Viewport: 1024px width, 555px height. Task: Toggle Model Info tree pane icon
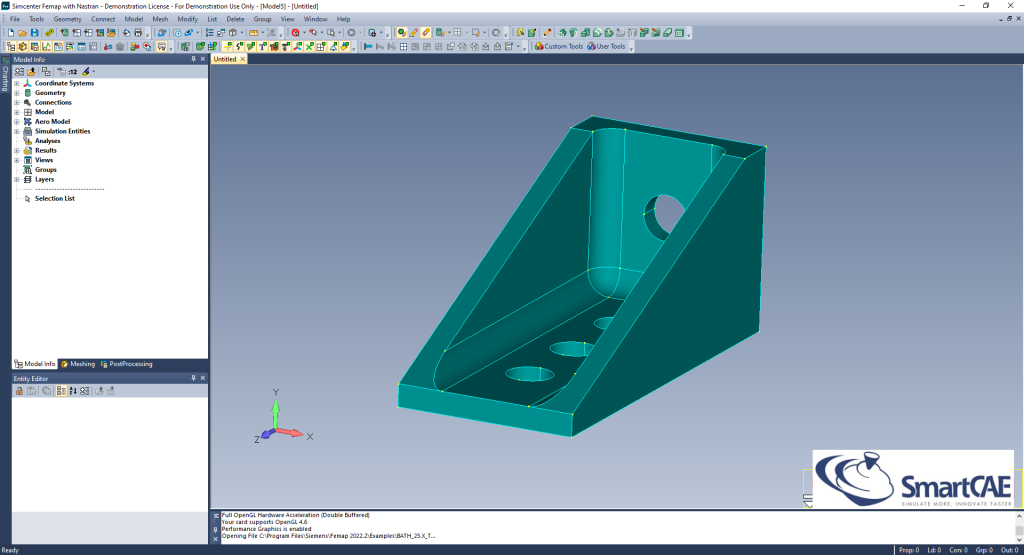[x=10, y=46]
